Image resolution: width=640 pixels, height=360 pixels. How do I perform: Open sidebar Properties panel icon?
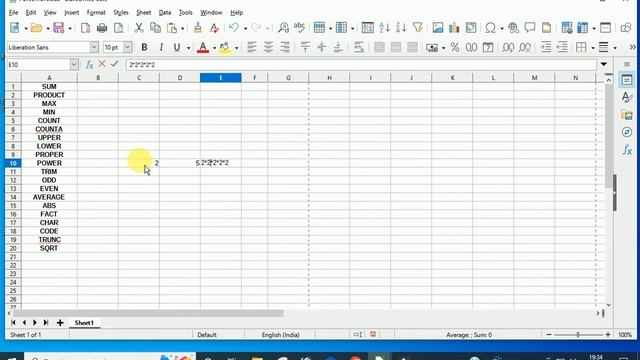(x=627, y=80)
